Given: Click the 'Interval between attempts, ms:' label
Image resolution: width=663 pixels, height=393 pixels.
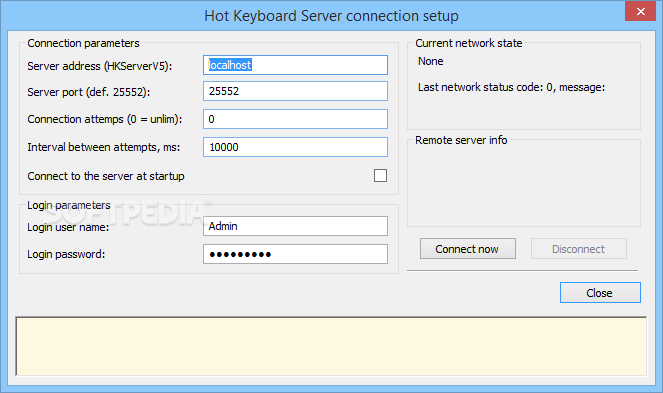Looking at the screenshot, I should point(104,147).
